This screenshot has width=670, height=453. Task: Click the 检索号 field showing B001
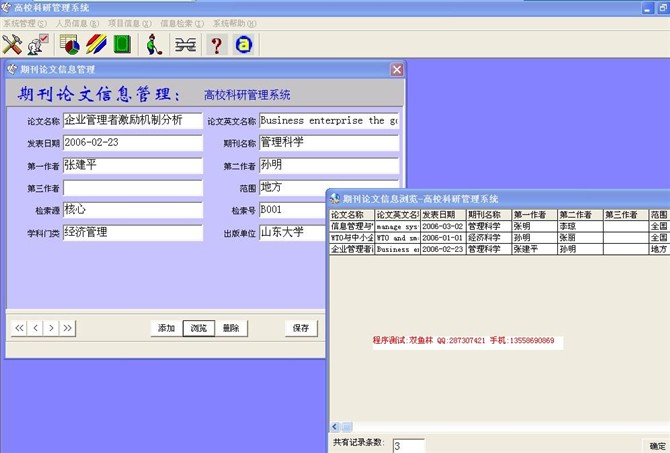(x=293, y=210)
